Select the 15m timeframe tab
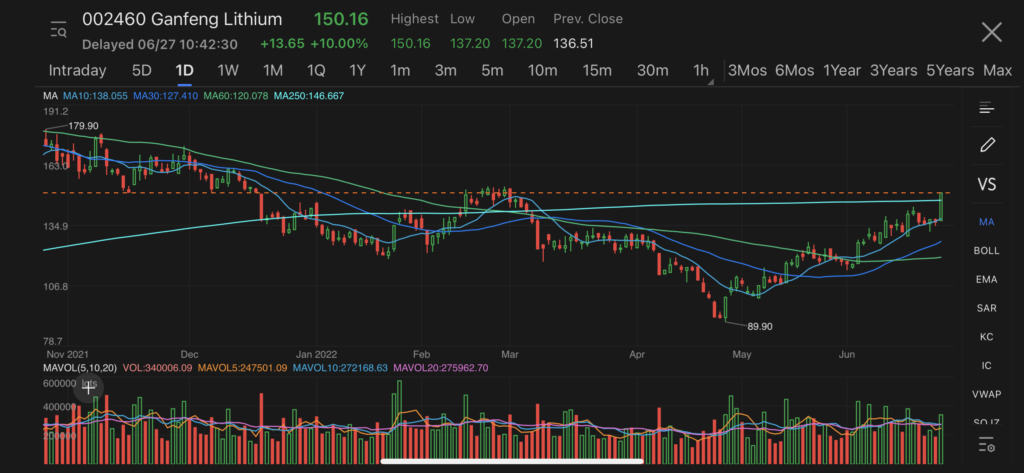 (x=597, y=71)
